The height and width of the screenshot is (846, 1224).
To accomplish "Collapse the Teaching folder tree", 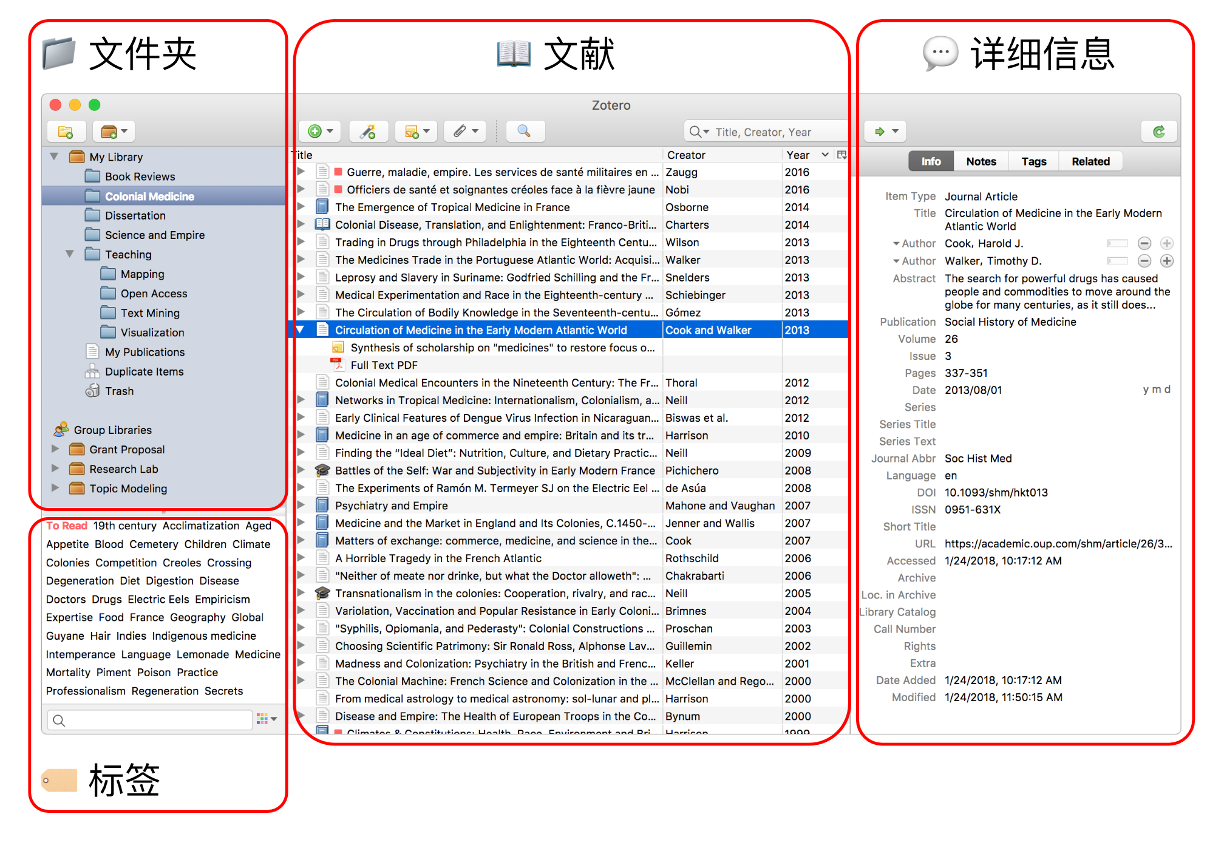I will click(70, 255).
